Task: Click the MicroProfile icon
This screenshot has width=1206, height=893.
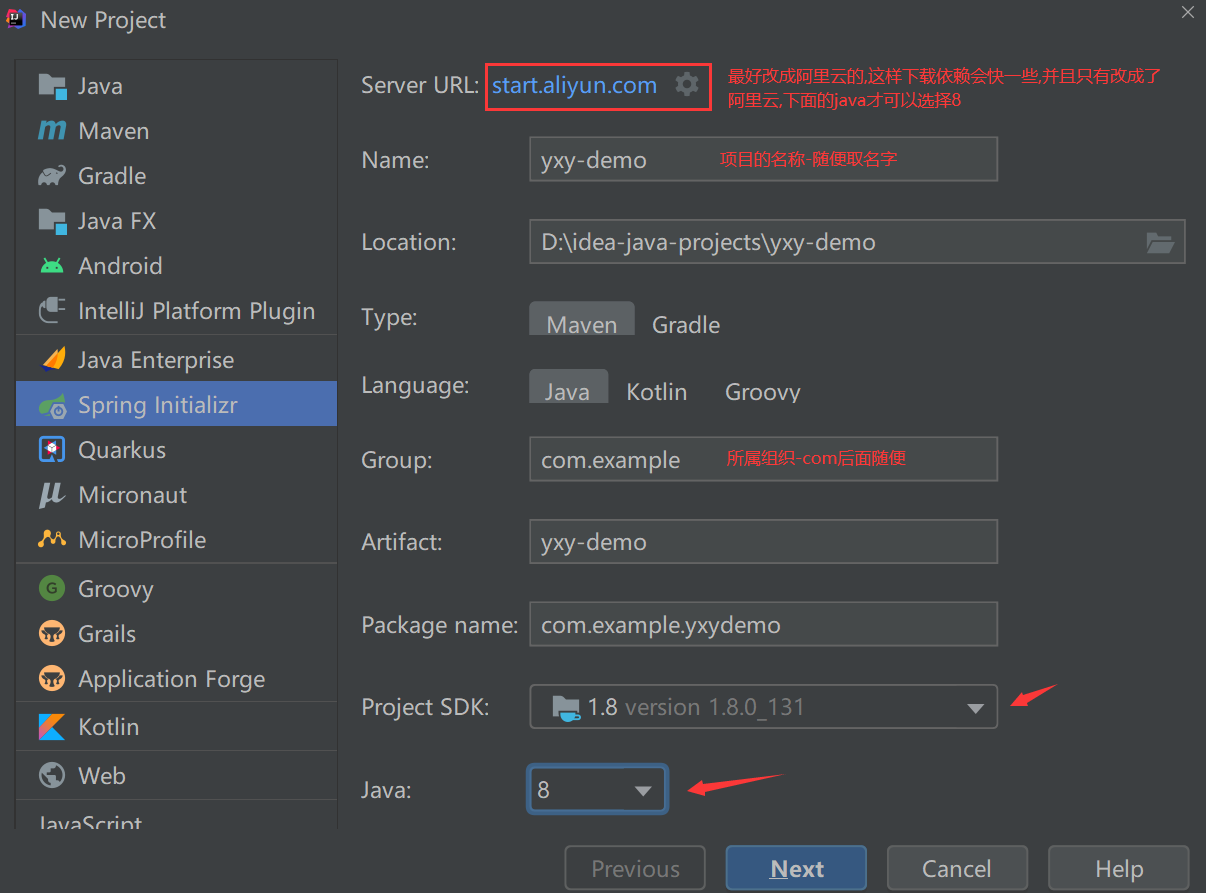Action: [x=51, y=540]
